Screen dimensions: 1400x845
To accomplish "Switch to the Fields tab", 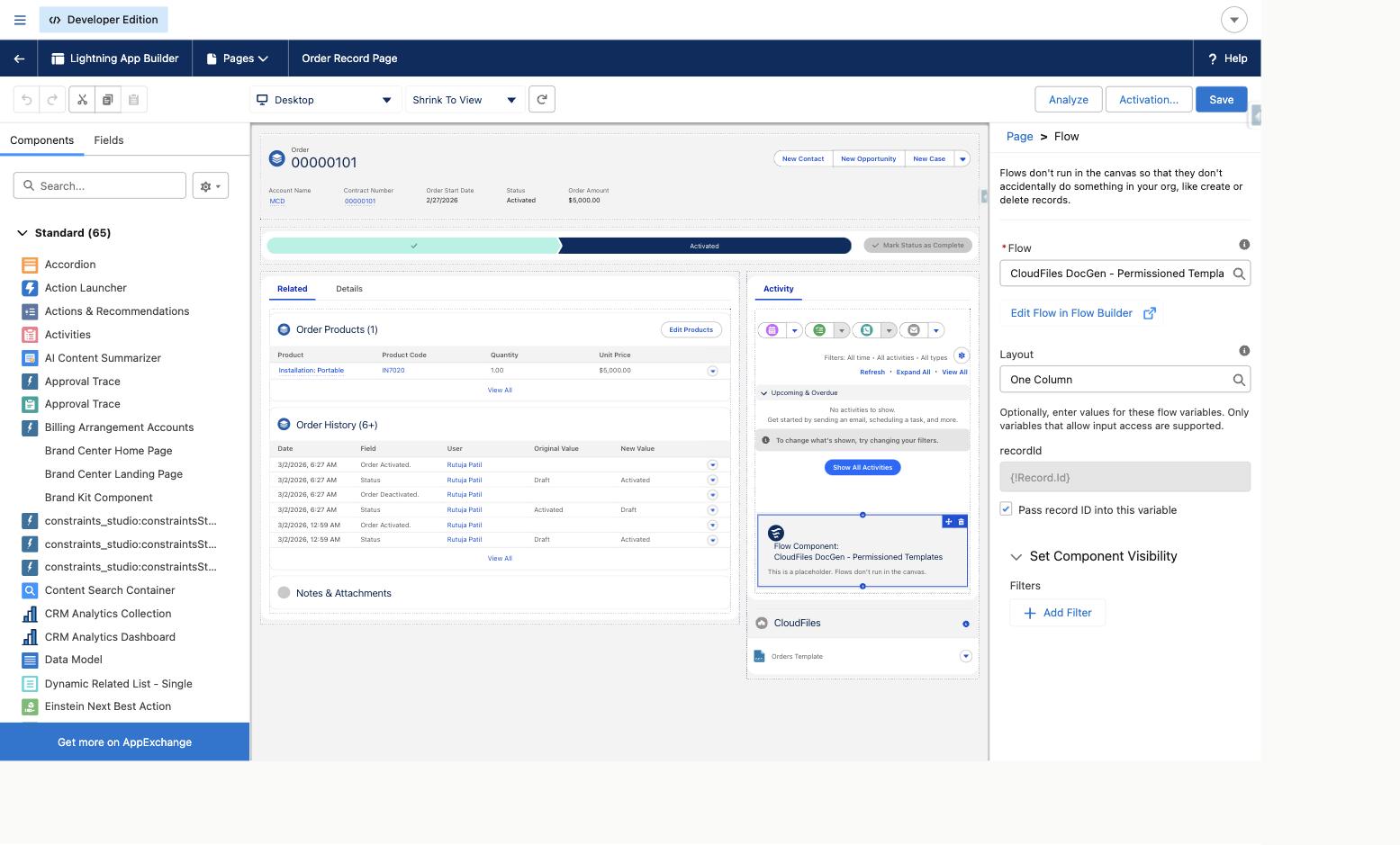I will [x=109, y=140].
